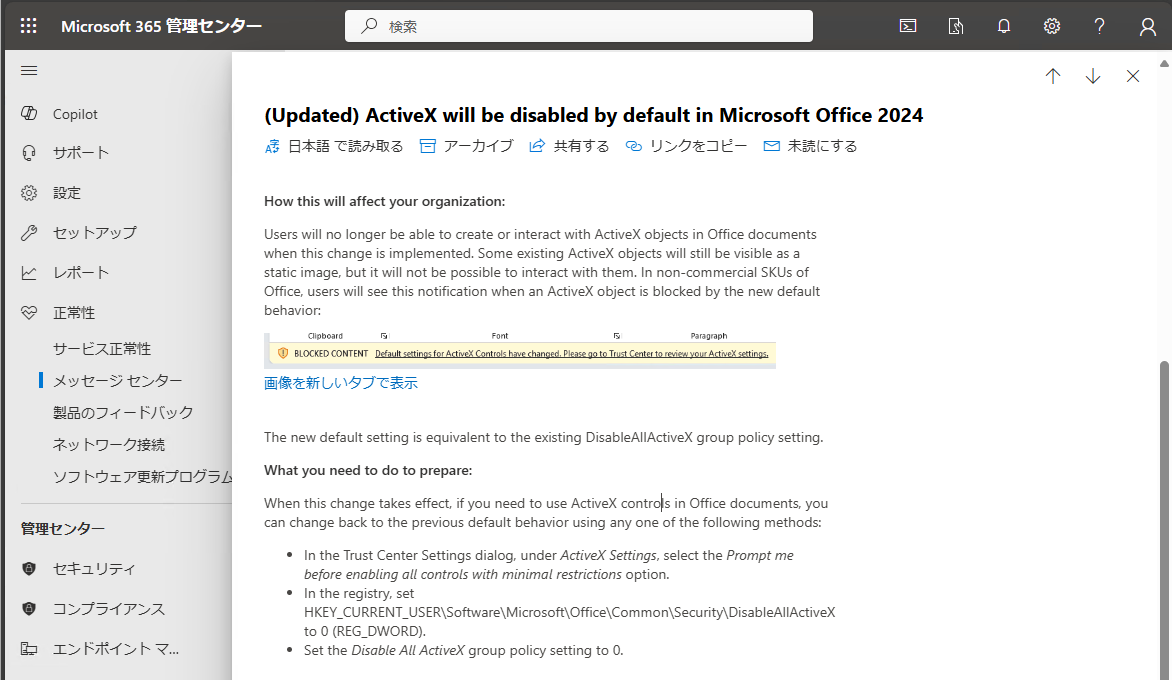Select メッセージ センター in the sidebar
This screenshot has height=680, width=1172.
tap(117, 380)
